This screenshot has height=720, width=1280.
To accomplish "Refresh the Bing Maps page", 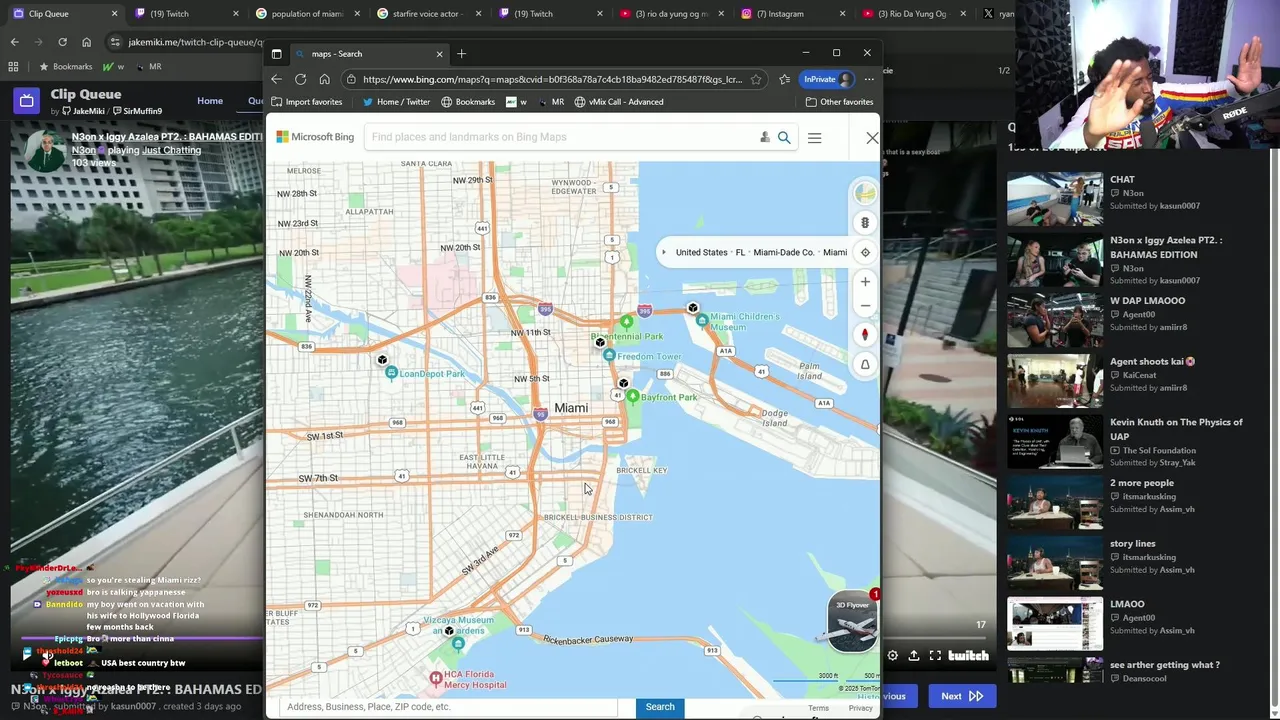I will (x=300, y=79).
